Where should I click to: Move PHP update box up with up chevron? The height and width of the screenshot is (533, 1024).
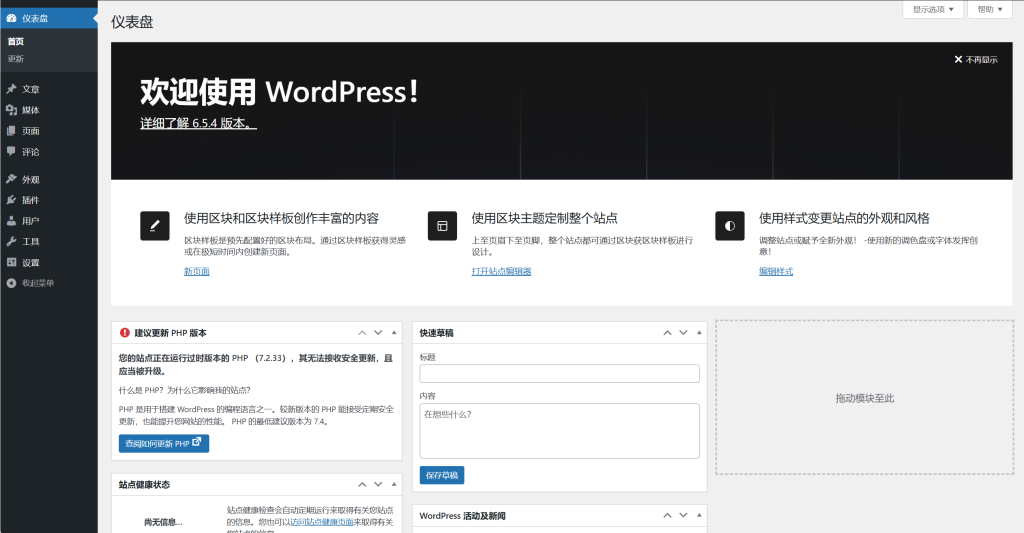[x=362, y=332]
